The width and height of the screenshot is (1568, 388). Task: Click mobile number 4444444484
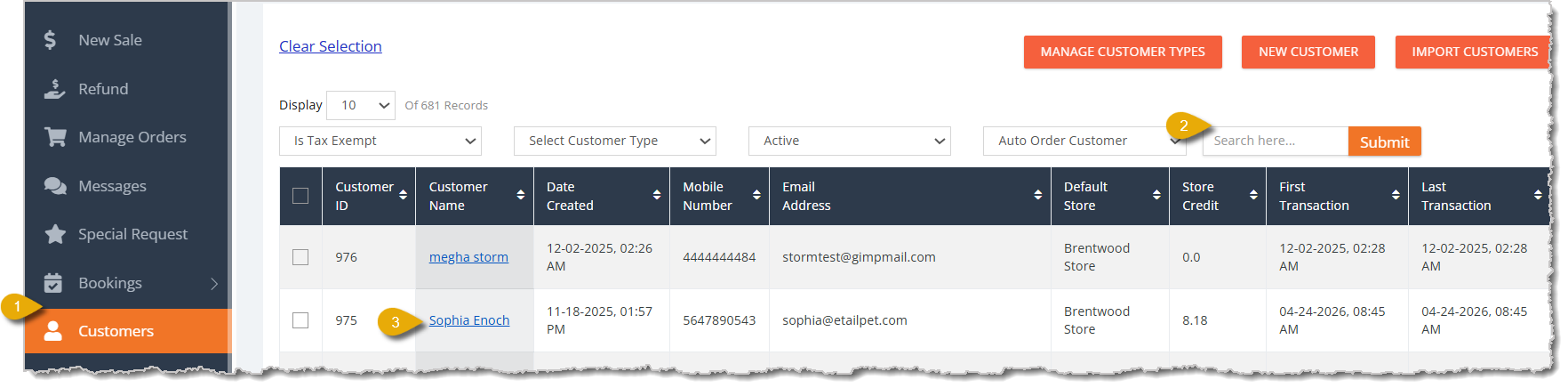coord(719,257)
